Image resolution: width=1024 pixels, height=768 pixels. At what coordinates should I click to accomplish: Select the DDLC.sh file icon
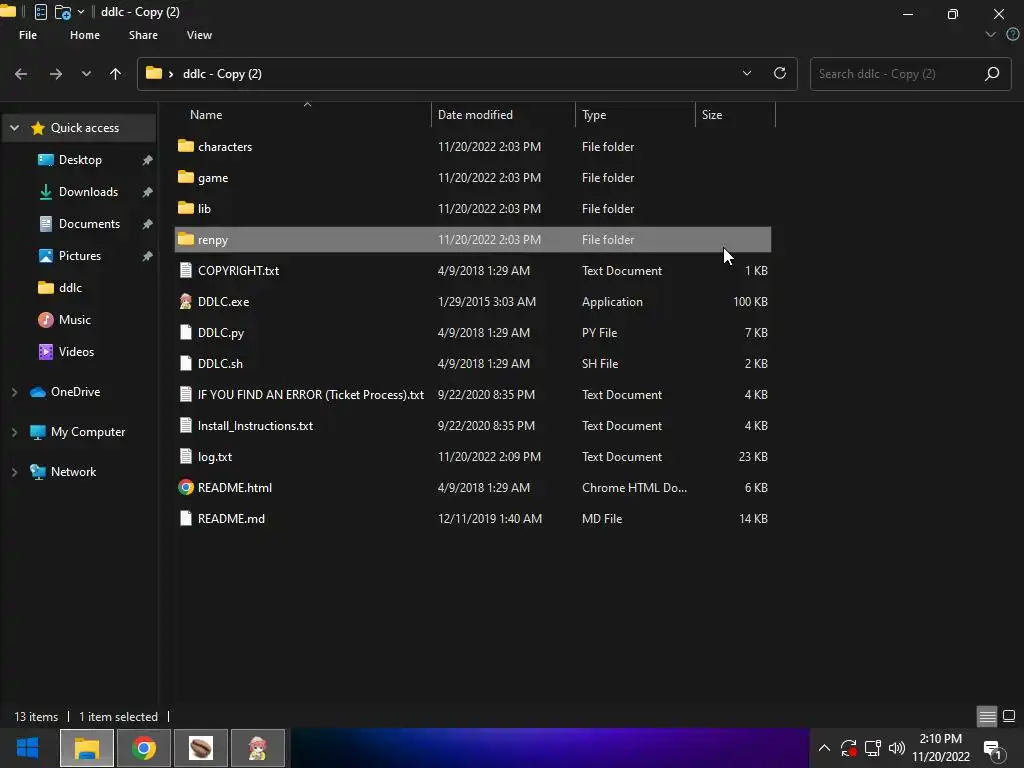pyautogui.click(x=185, y=363)
